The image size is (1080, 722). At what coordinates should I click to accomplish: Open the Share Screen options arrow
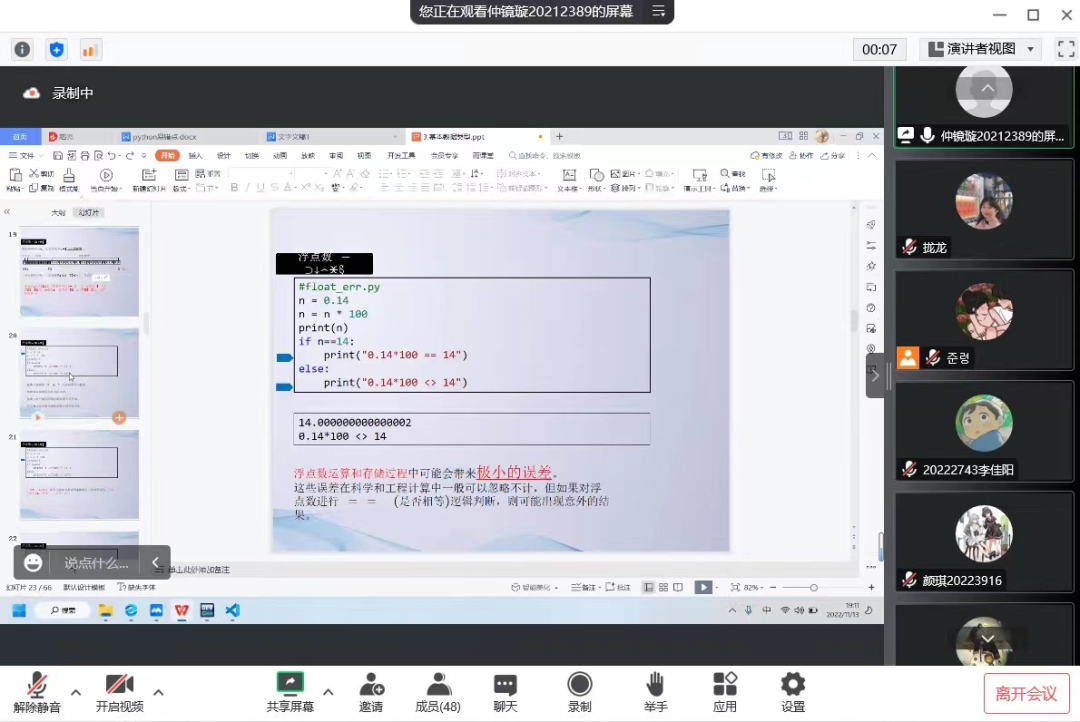(328, 692)
